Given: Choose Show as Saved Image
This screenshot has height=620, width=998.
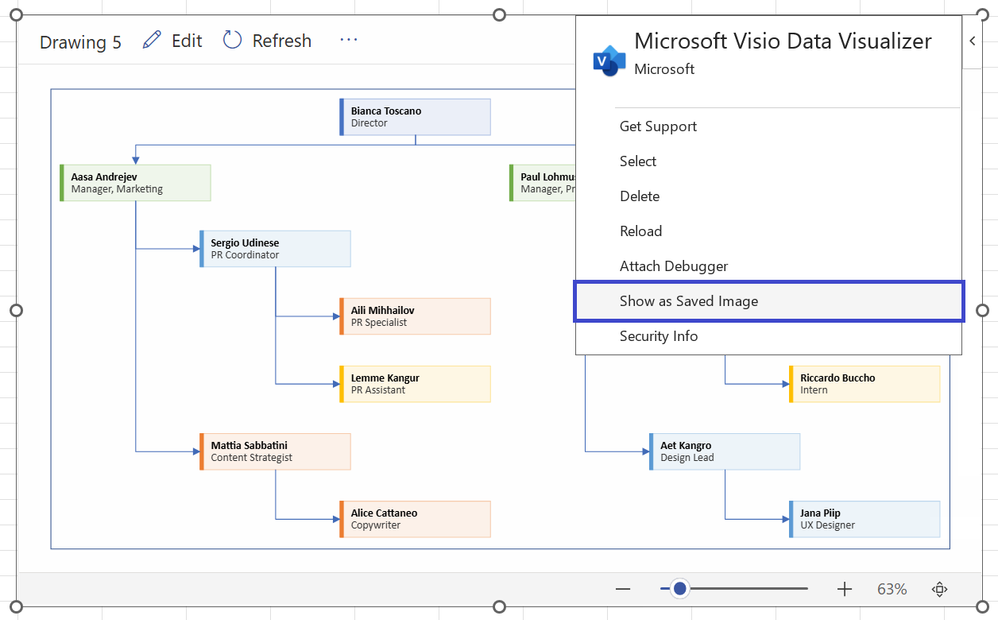Looking at the screenshot, I should [x=691, y=301].
